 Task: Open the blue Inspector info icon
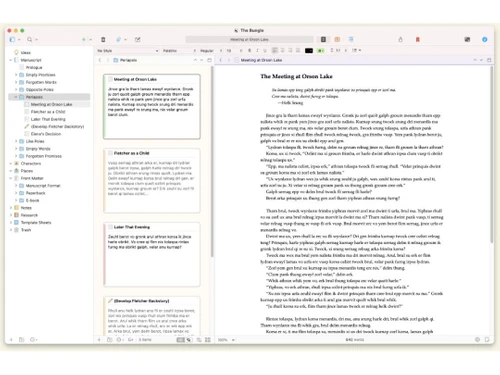(x=485, y=39)
